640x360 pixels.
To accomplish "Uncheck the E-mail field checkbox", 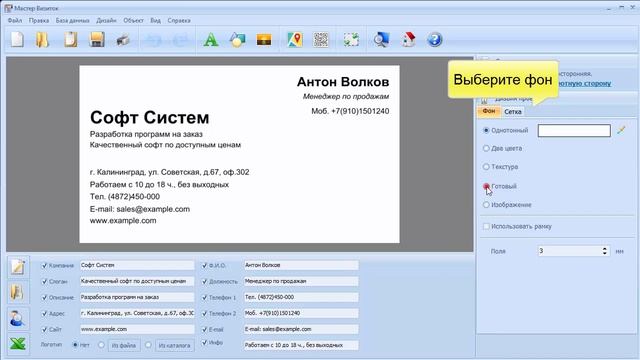I will pyautogui.click(x=204, y=329).
